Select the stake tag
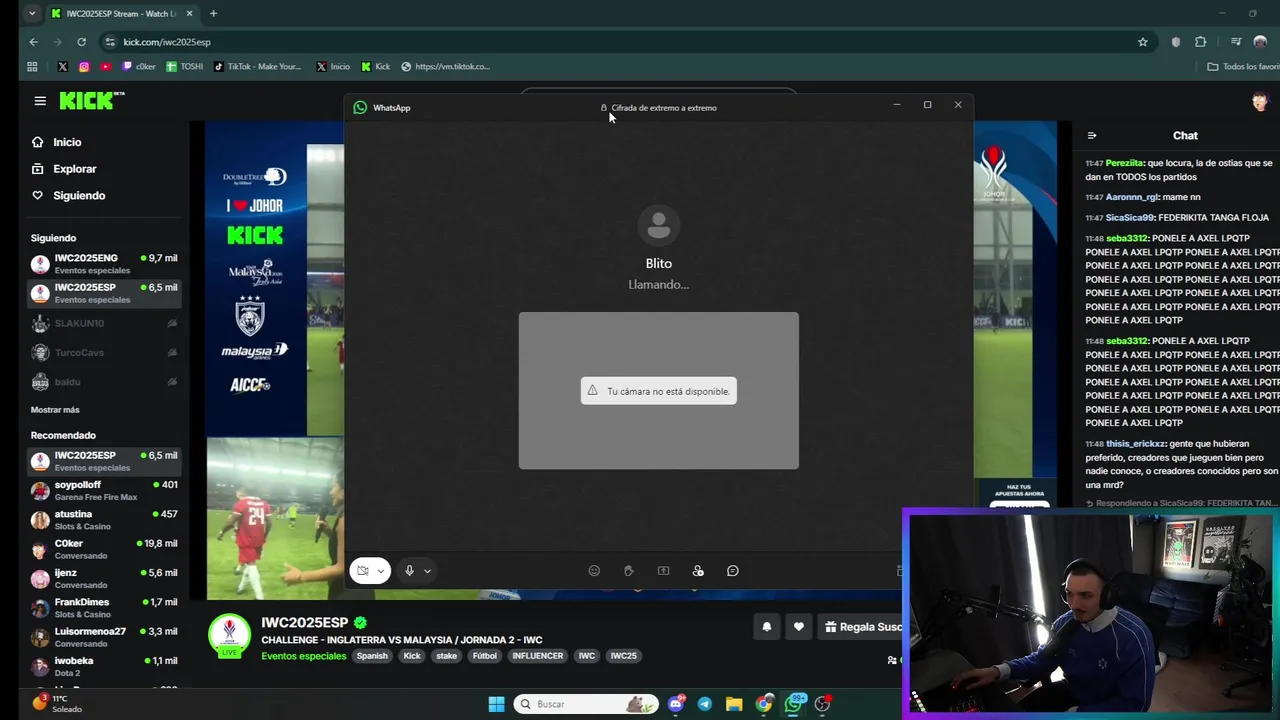This screenshot has height=720, width=1280. pos(447,656)
